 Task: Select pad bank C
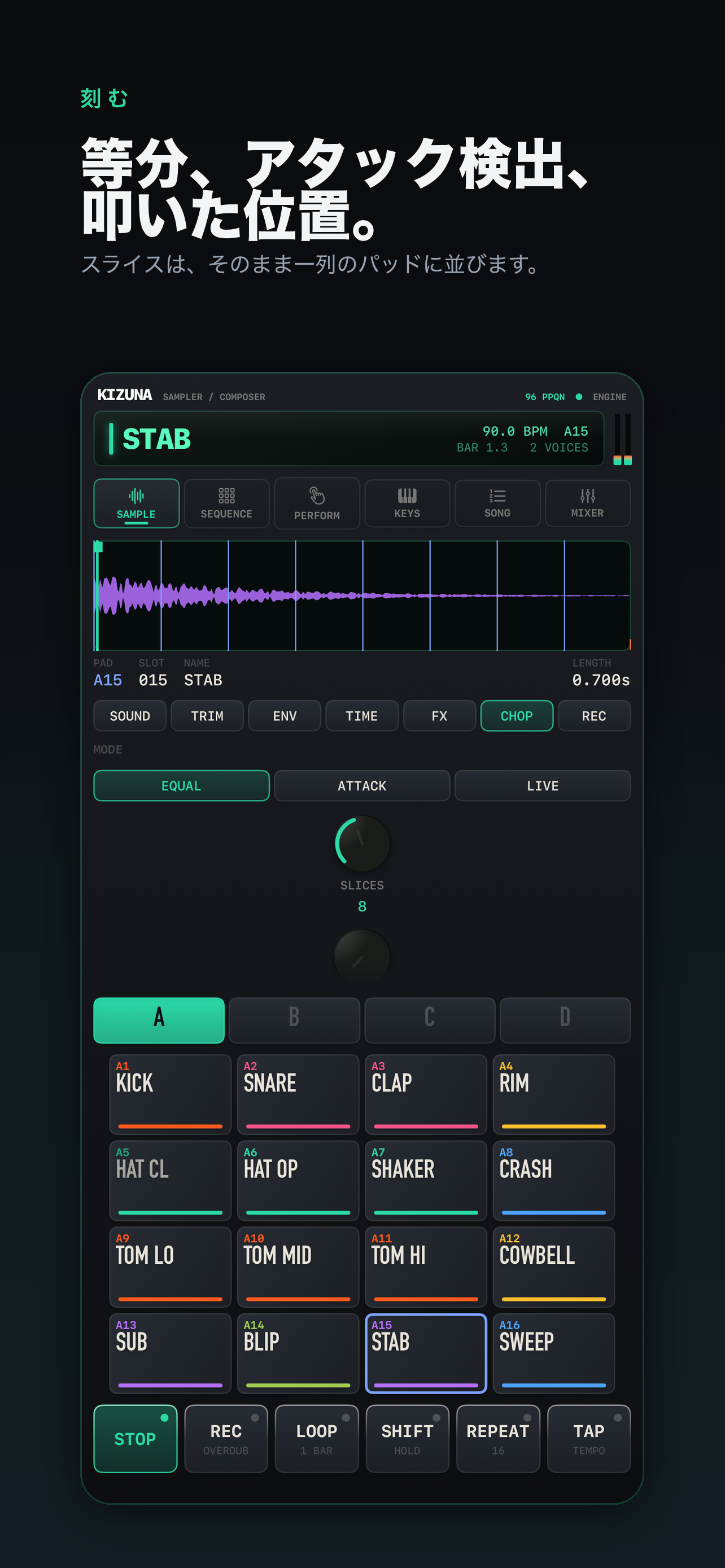coord(430,1020)
